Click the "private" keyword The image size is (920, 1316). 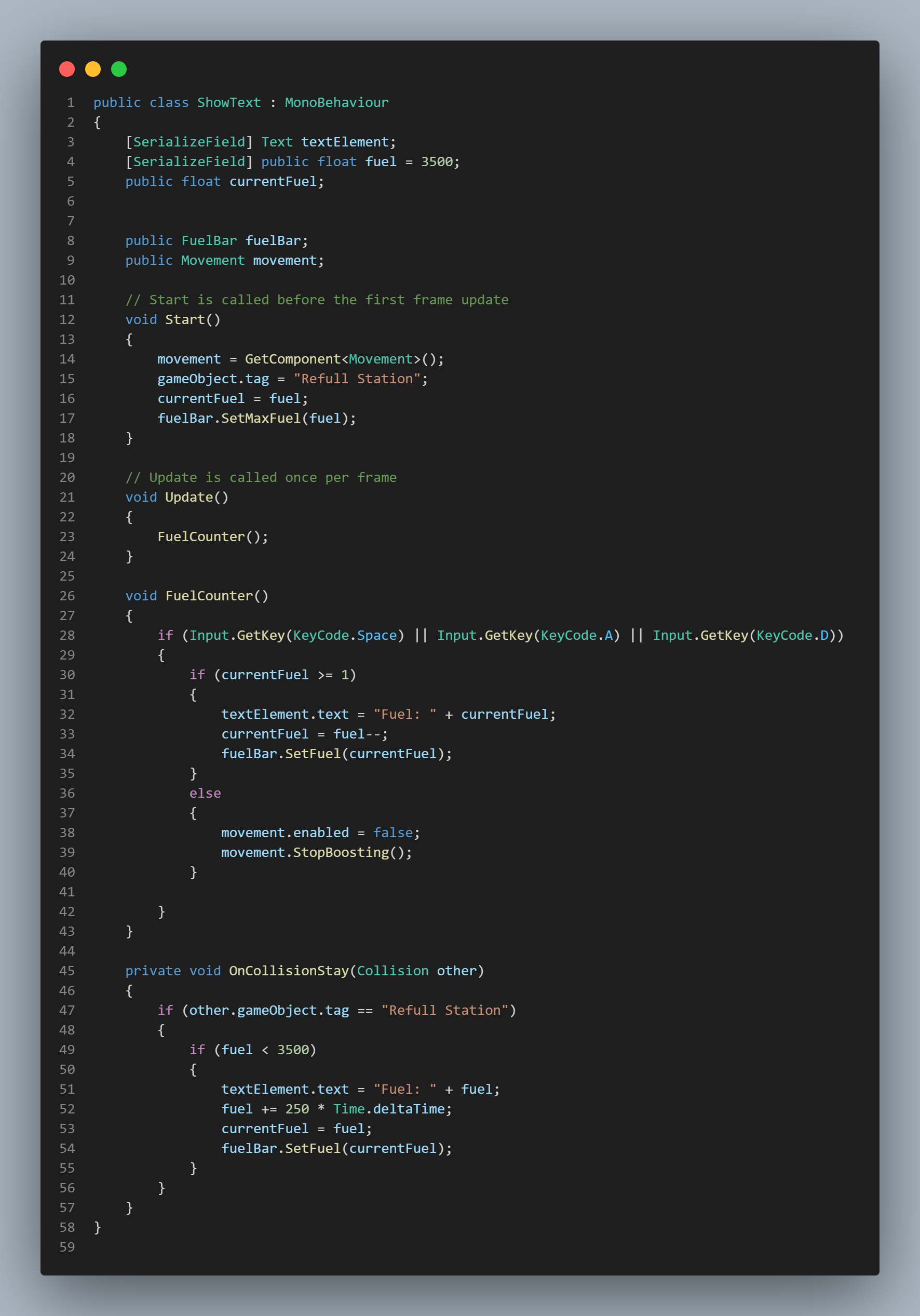pyautogui.click(x=153, y=971)
